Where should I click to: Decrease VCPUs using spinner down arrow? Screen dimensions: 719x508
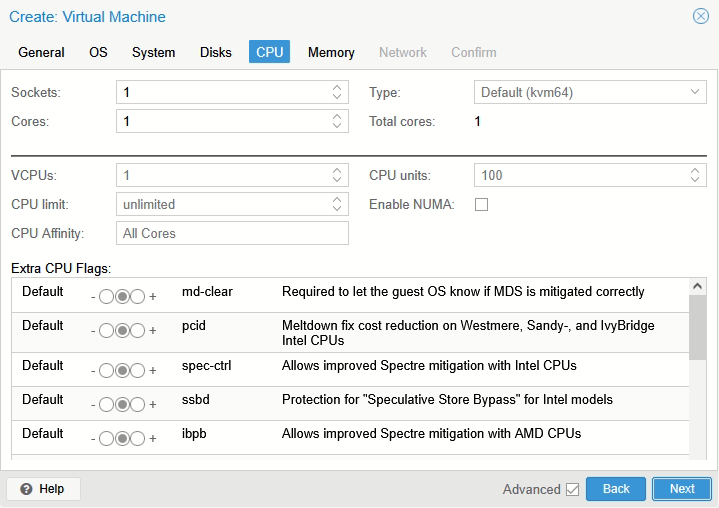point(337,180)
